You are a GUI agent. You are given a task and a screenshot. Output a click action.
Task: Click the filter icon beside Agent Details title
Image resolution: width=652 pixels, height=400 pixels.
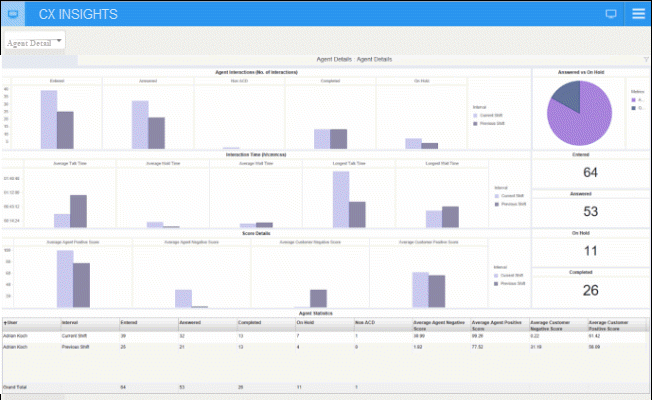[x=646, y=60]
